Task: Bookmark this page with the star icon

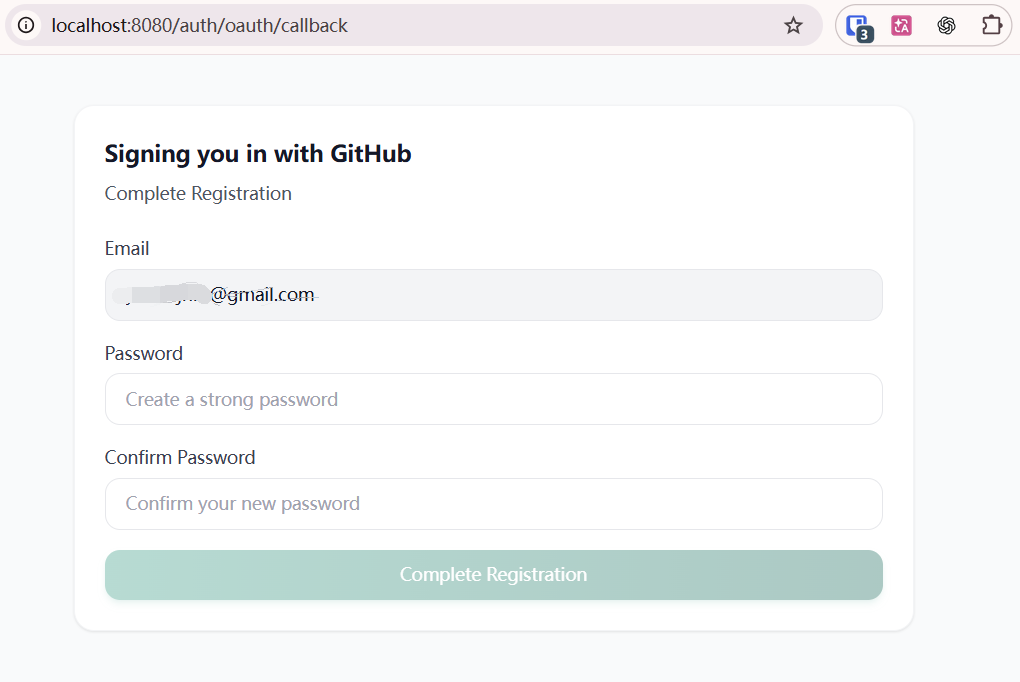Action: click(793, 25)
